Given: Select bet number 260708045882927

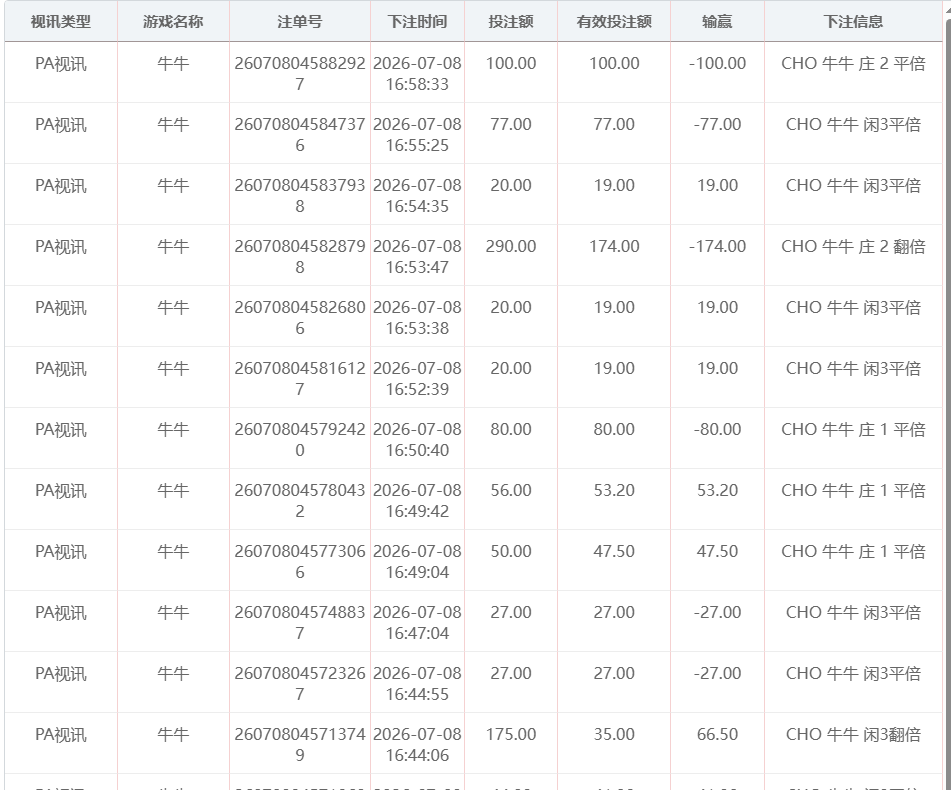Looking at the screenshot, I should [300, 73].
